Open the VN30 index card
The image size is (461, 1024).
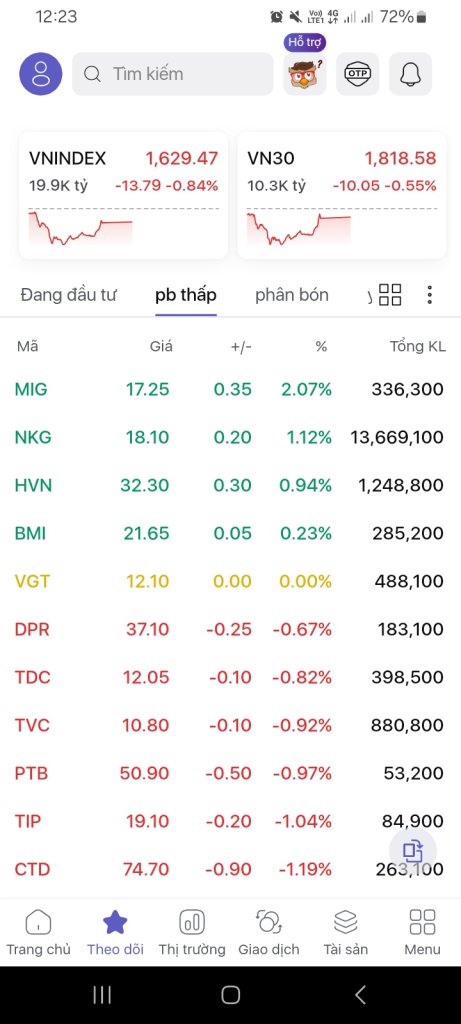coord(342,195)
